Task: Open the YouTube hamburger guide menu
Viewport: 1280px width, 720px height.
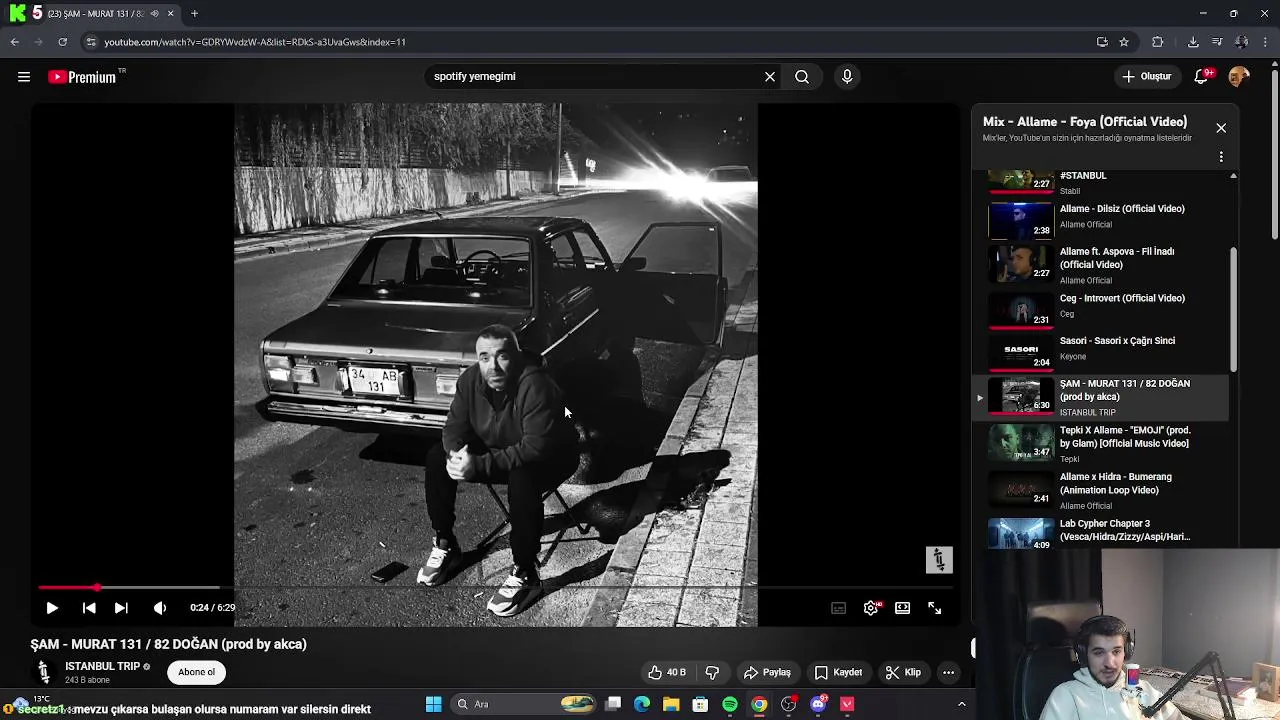Action: [24, 77]
